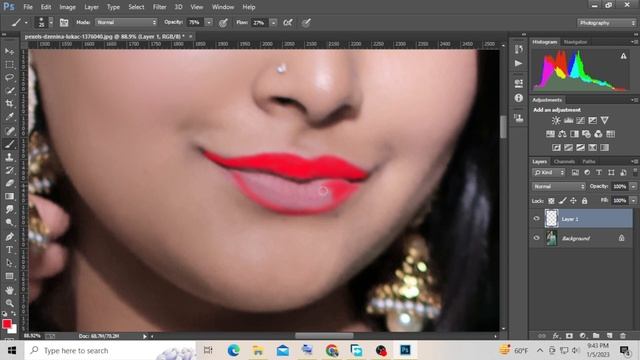Toggle pressure for size button
The height and width of the screenshot is (360, 640).
306,22
